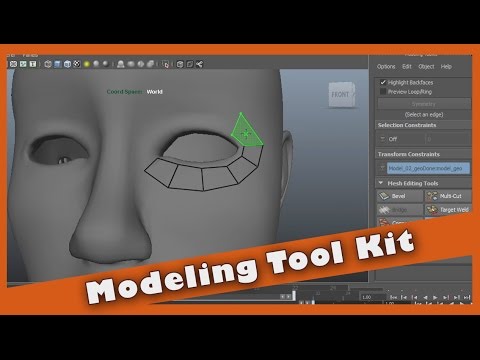
Task: Select the Multi-Cut tool
Action: (x=448, y=196)
